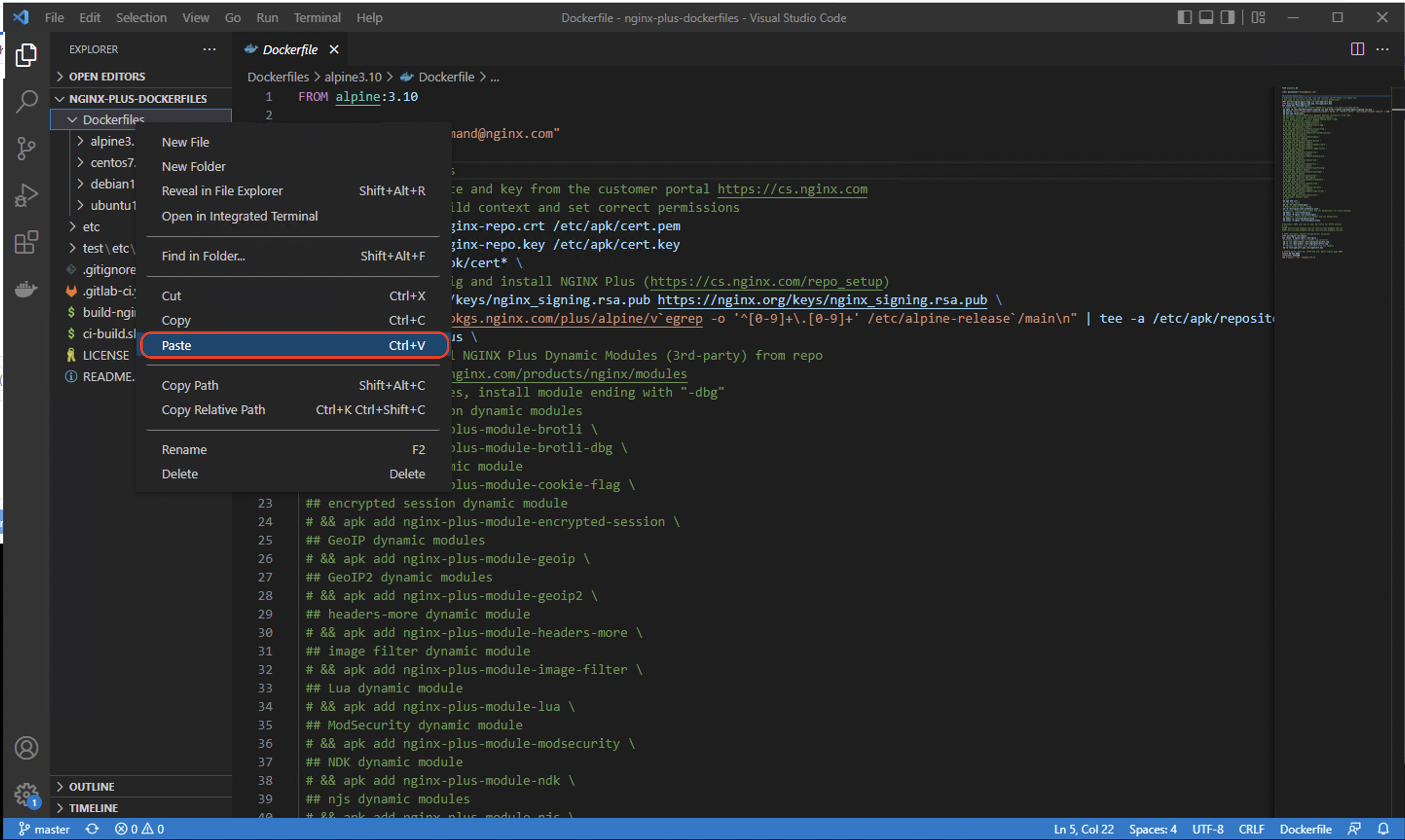Select Copy Path entry
Viewport: 1405px width, 840px height.
tap(293, 385)
